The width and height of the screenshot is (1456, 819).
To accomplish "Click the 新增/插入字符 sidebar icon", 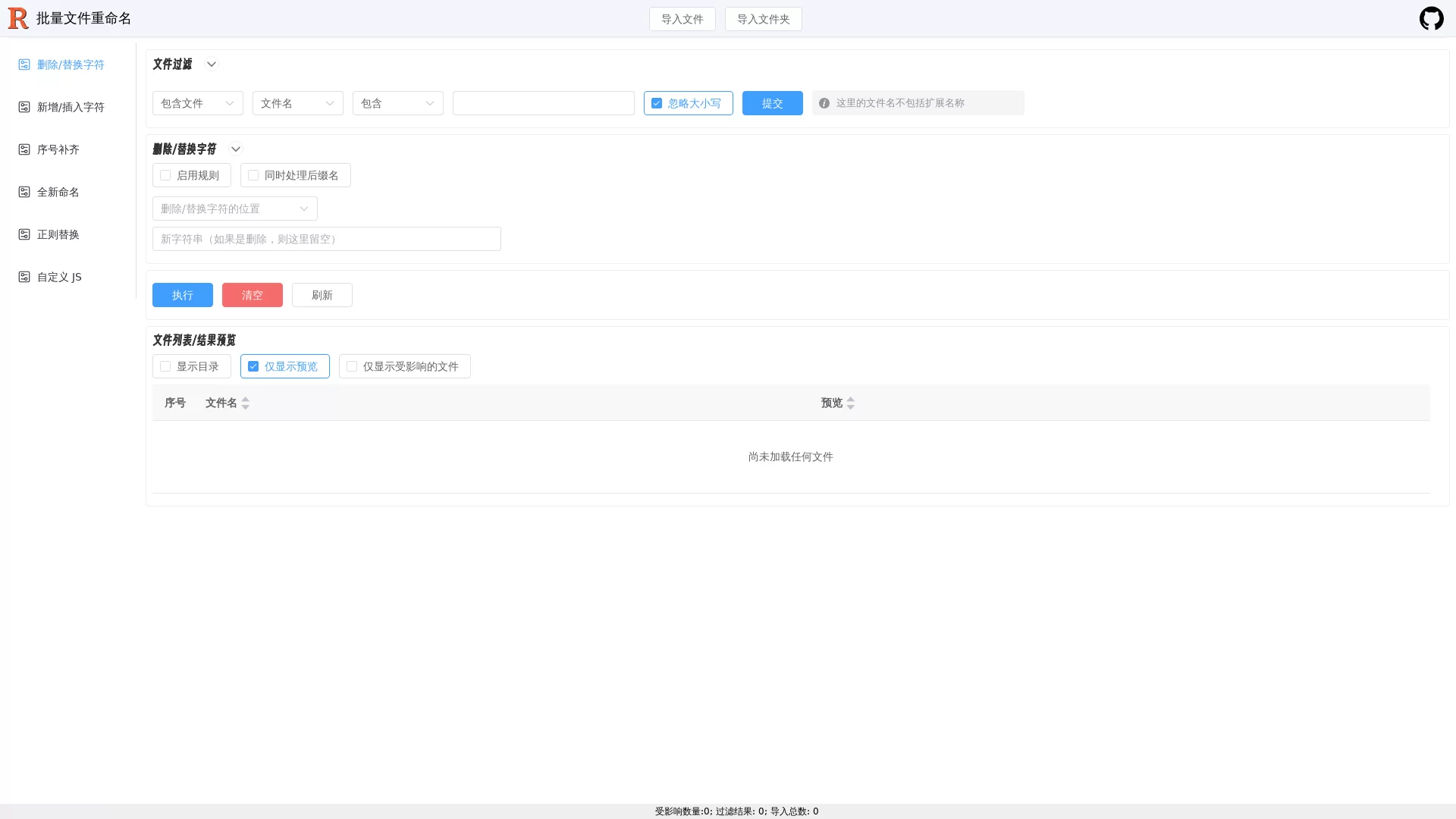I will pos(24,107).
